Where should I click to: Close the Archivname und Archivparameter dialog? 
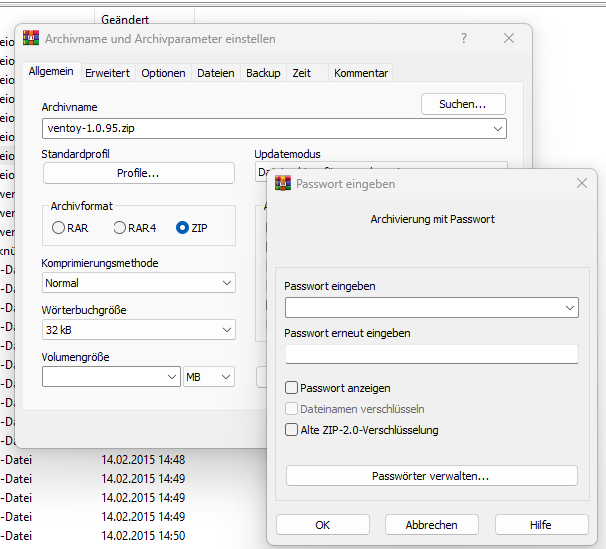[509, 38]
